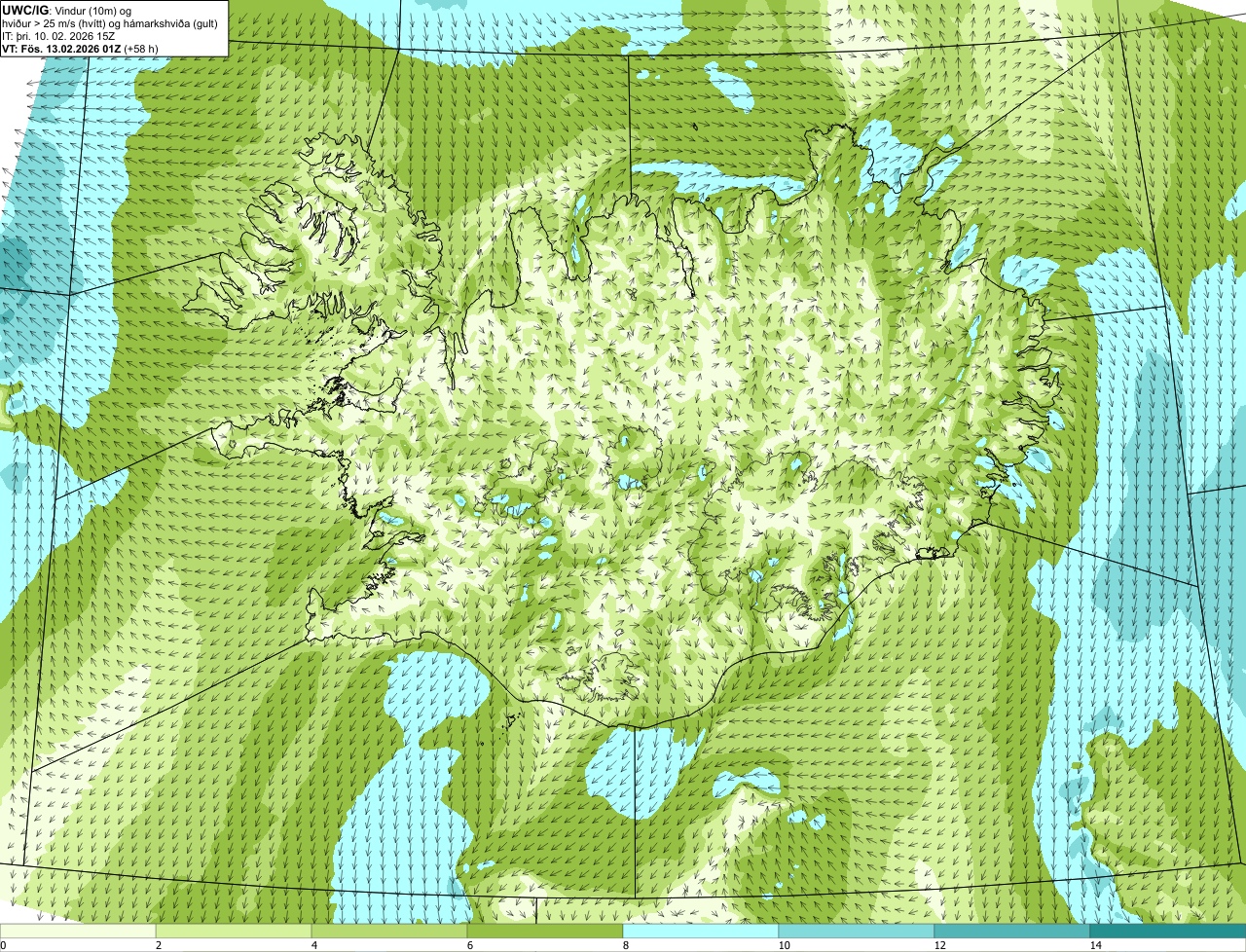Click the 10–12 m/s cyan legend segment
This screenshot has height=952, width=1246.
[857, 931]
